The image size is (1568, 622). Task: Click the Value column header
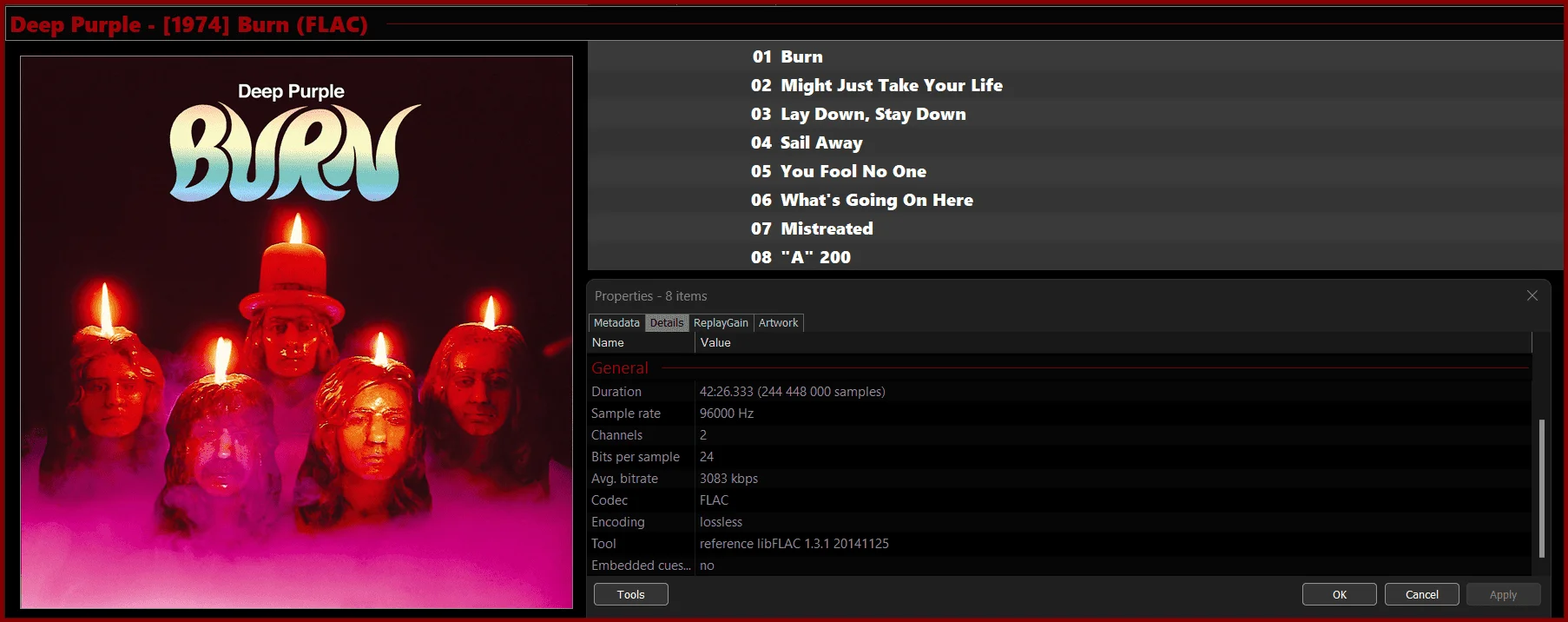[x=1113, y=343]
